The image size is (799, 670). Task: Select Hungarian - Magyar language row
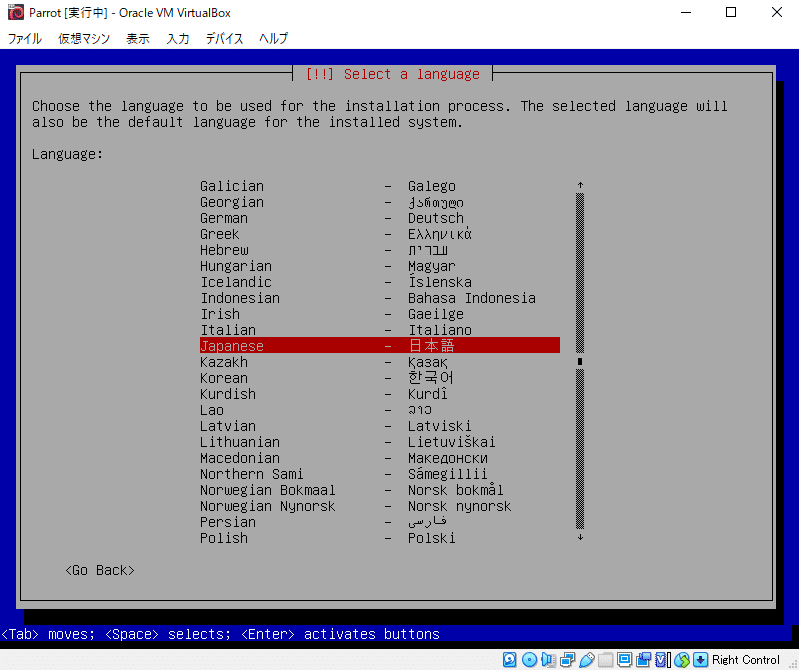(x=380, y=266)
